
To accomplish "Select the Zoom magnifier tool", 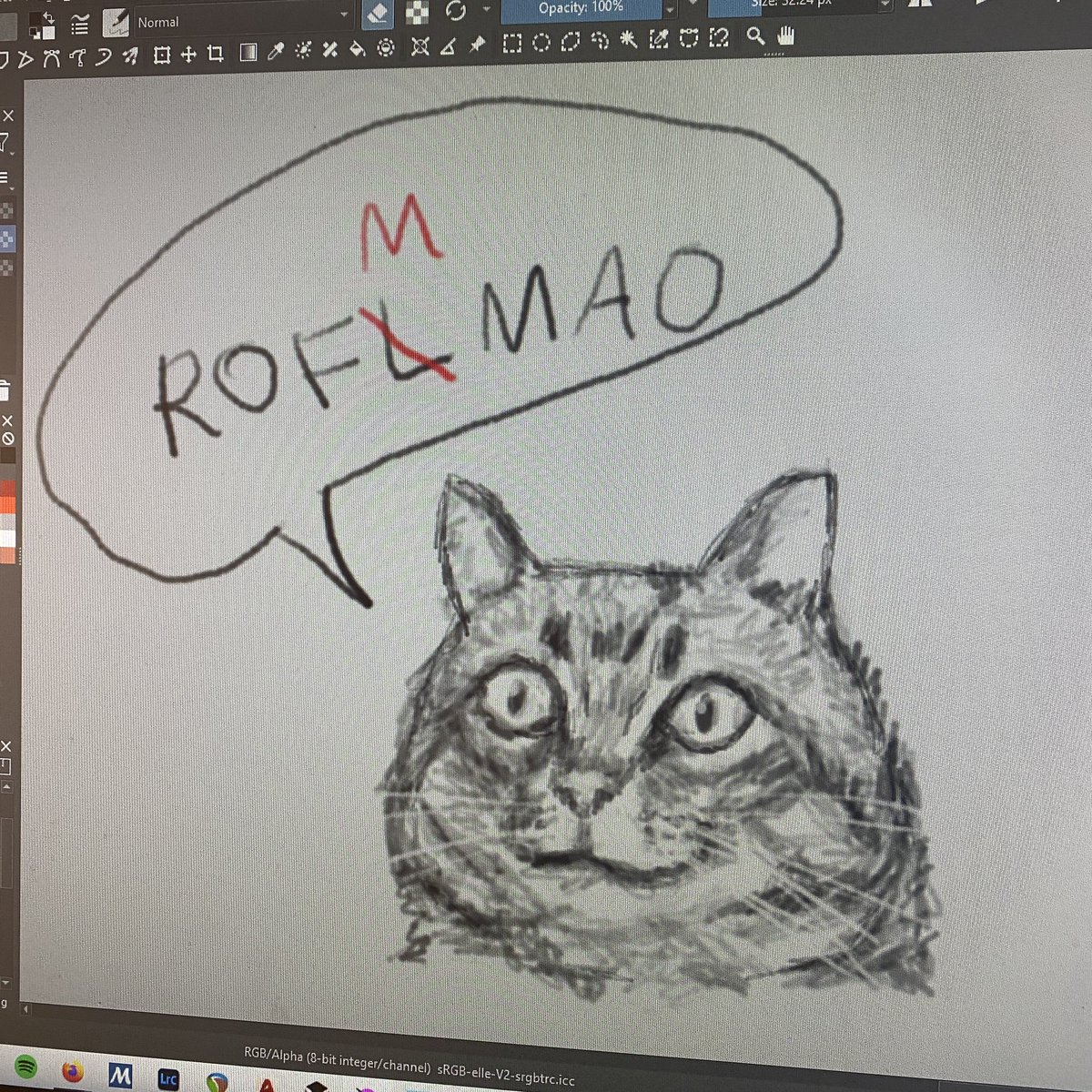I will coord(755,35).
